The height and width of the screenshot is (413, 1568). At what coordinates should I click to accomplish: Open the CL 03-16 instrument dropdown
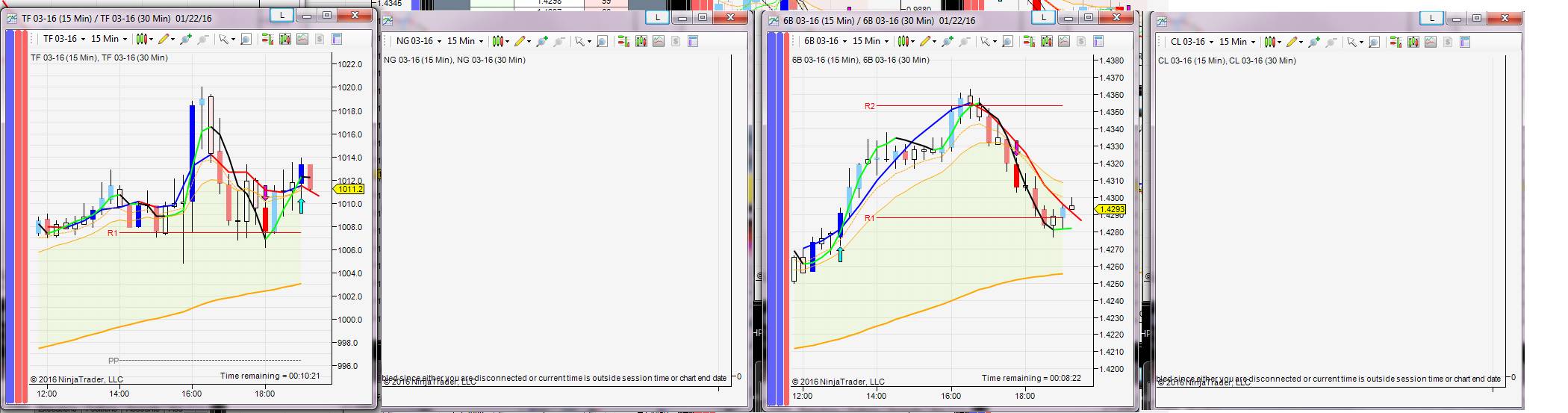(1192, 42)
